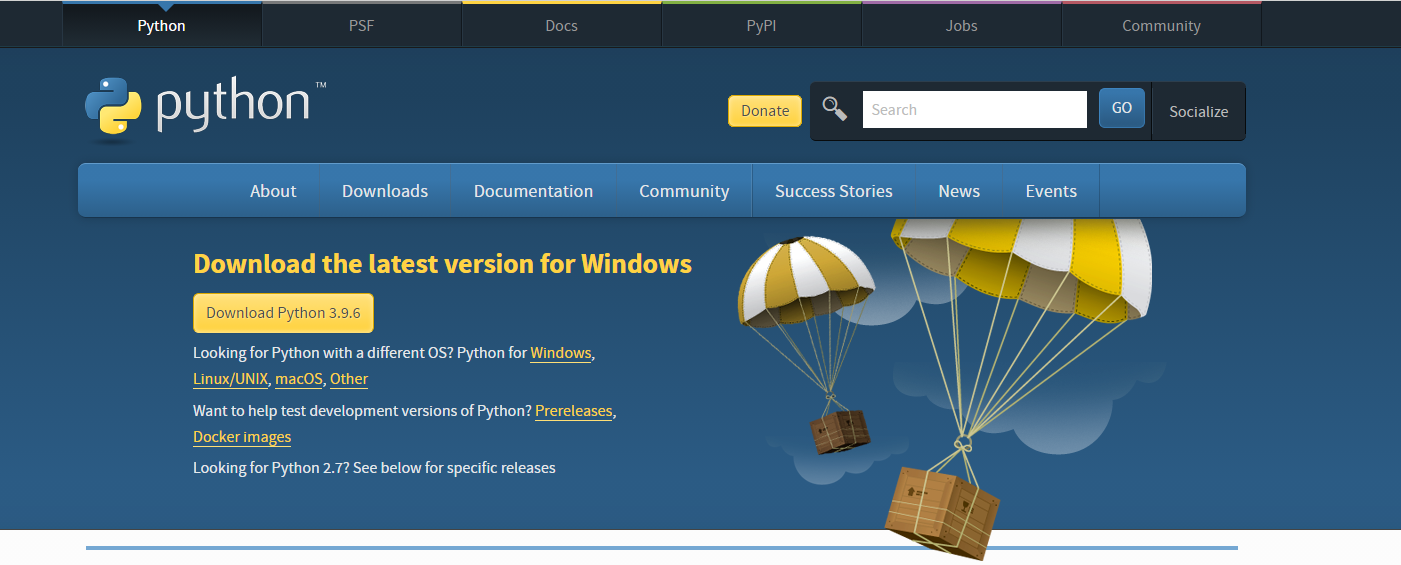
Task: Follow the Windows download link
Action: click(x=560, y=353)
